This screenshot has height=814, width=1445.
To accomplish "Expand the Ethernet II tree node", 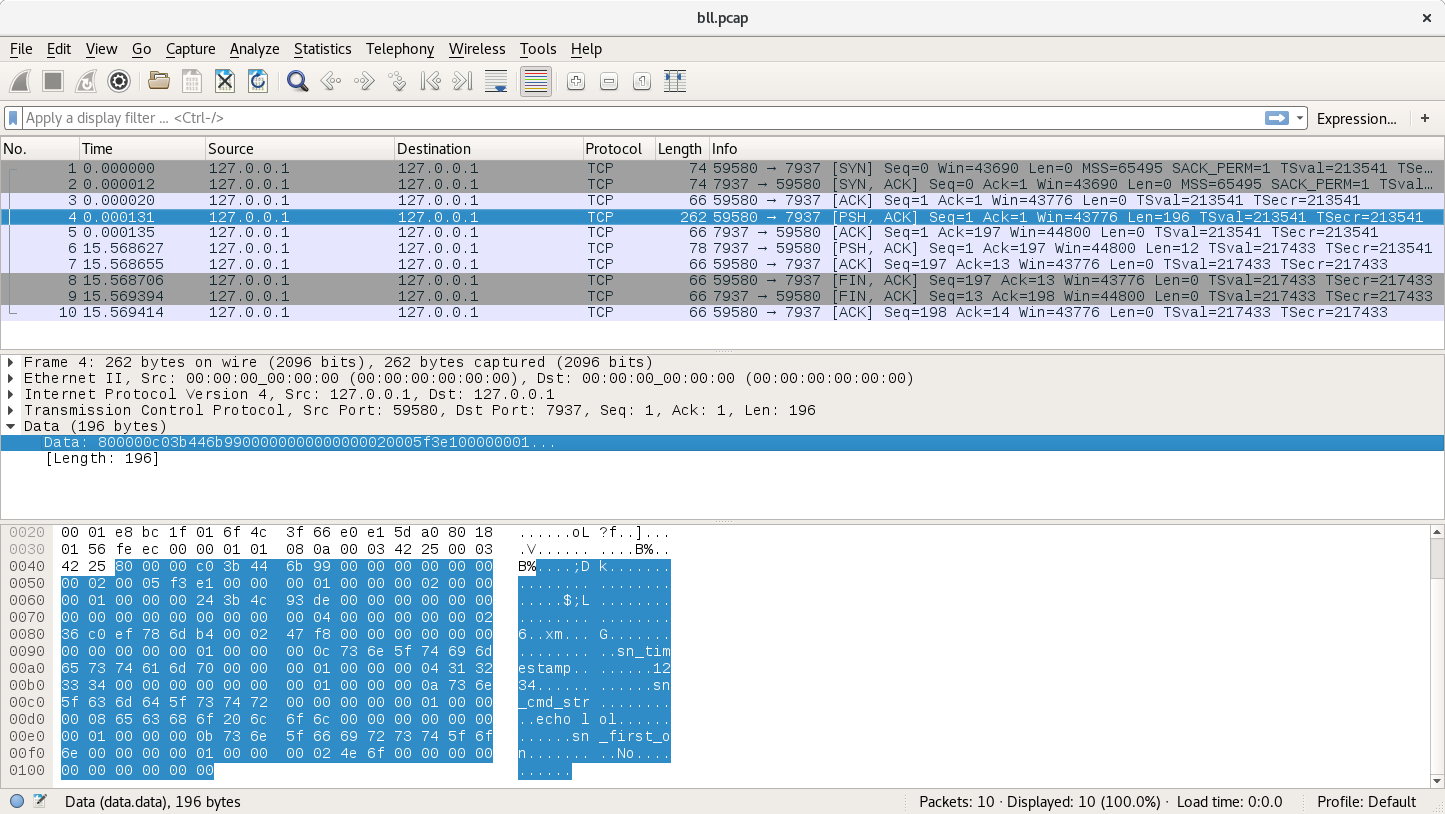I will (11, 378).
